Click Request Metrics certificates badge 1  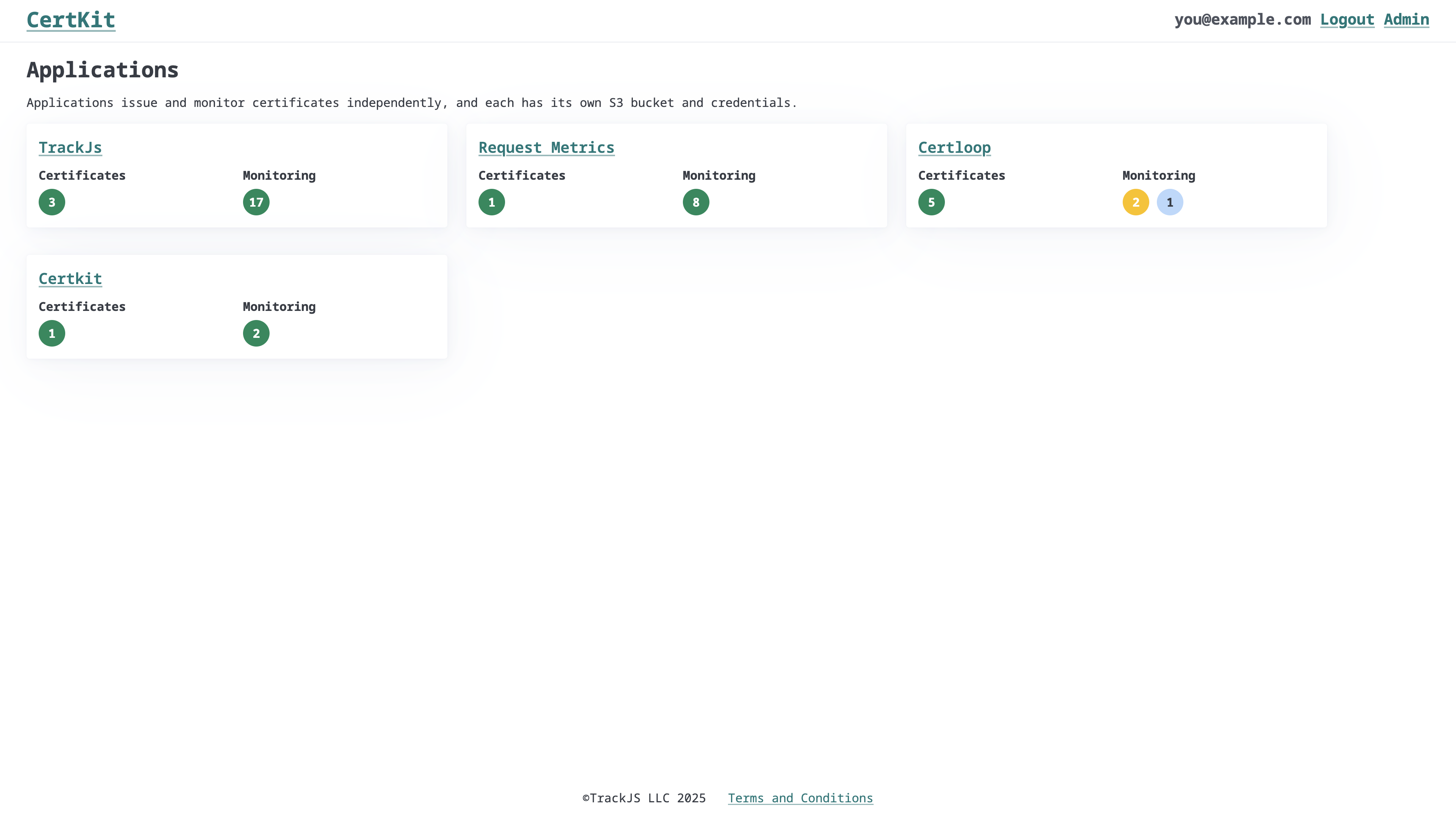coord(492,202)
